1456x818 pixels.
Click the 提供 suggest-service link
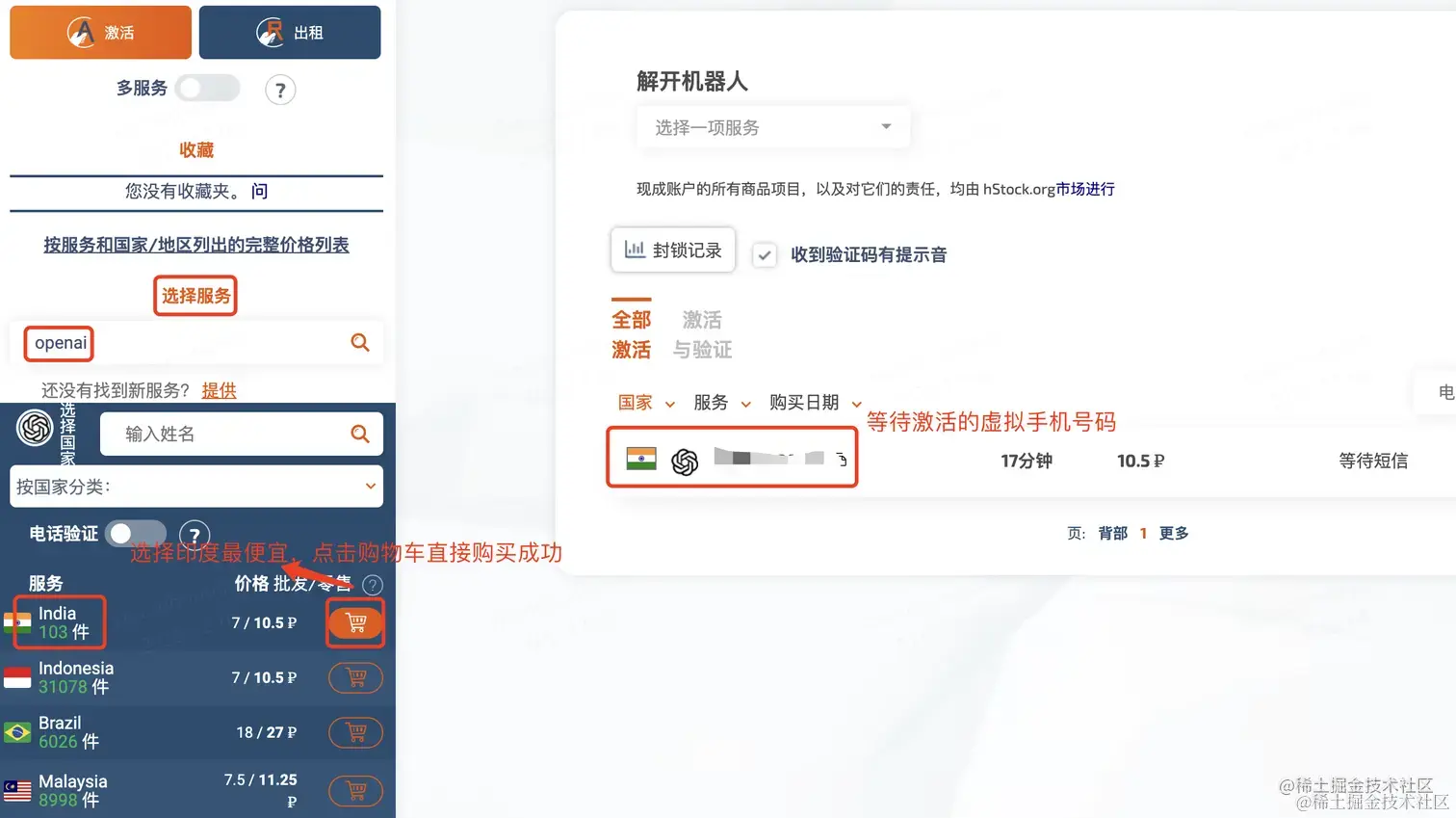pyautogui.click(x=219, y=390)
